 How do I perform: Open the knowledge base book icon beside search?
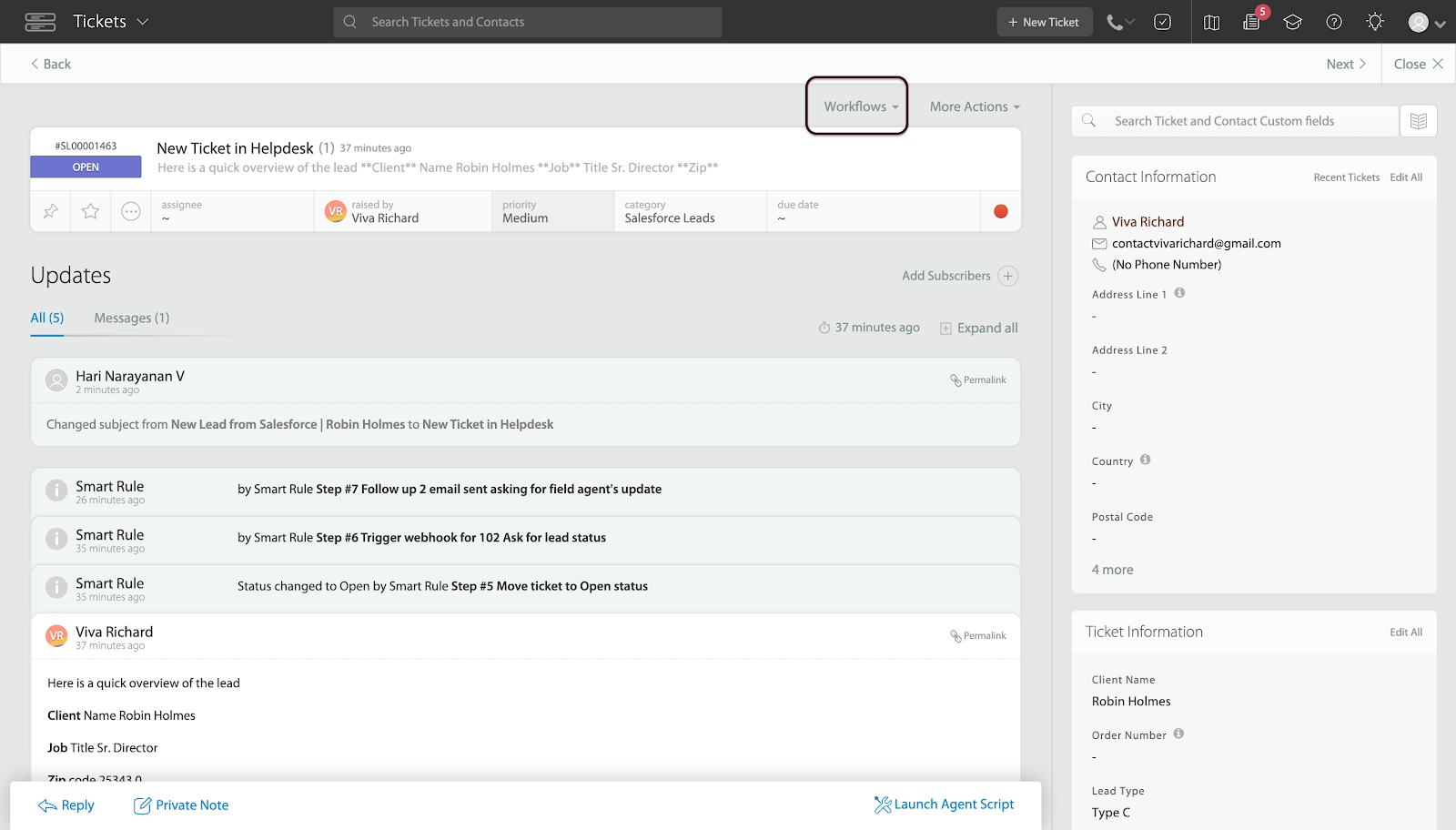(x=1418, y=121)
